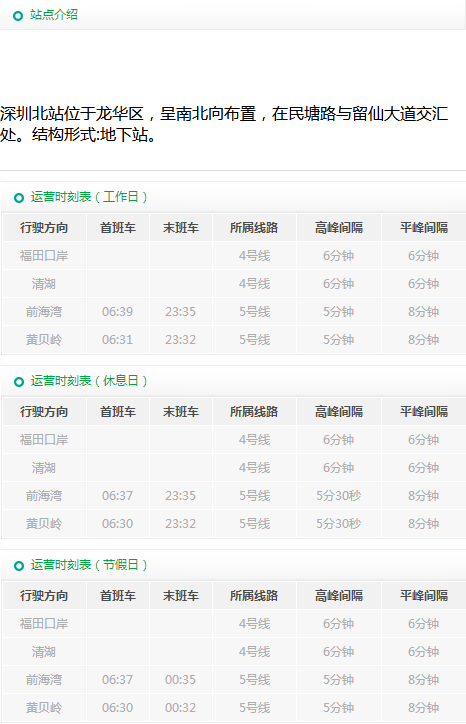Click 平峰间隔 header in the 工作日 table

point(424,228)
